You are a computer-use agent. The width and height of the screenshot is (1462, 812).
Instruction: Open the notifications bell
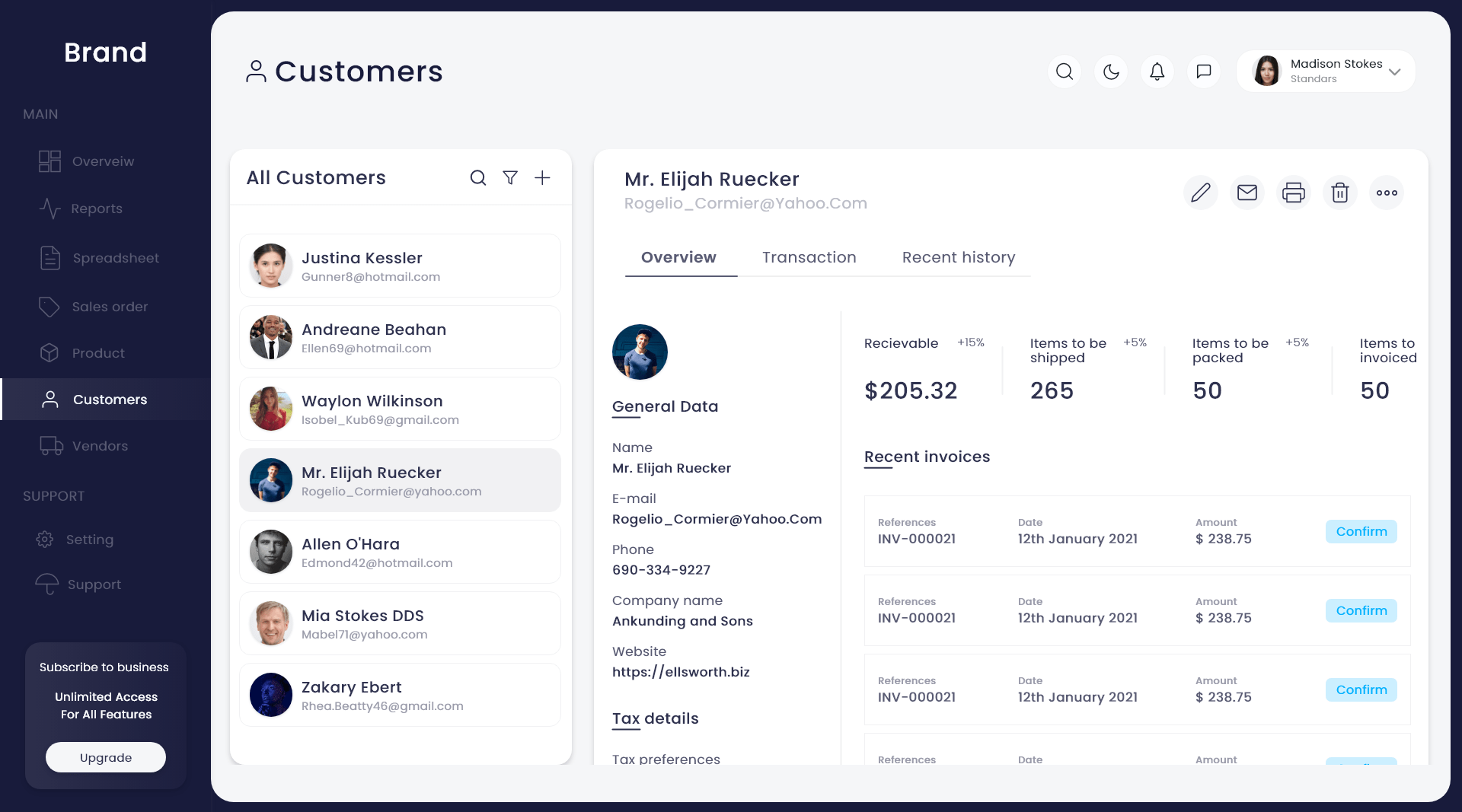[1157, 71]
